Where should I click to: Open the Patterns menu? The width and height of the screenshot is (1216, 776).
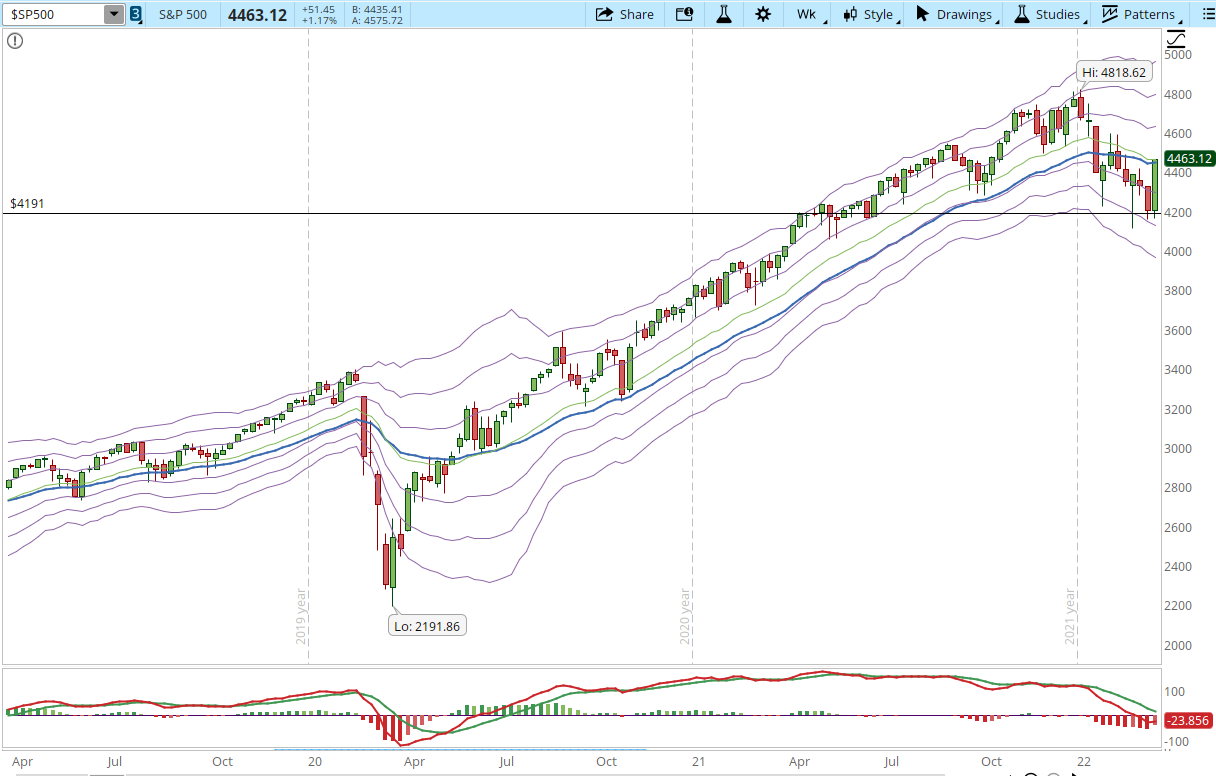[x=1140, y=14]
